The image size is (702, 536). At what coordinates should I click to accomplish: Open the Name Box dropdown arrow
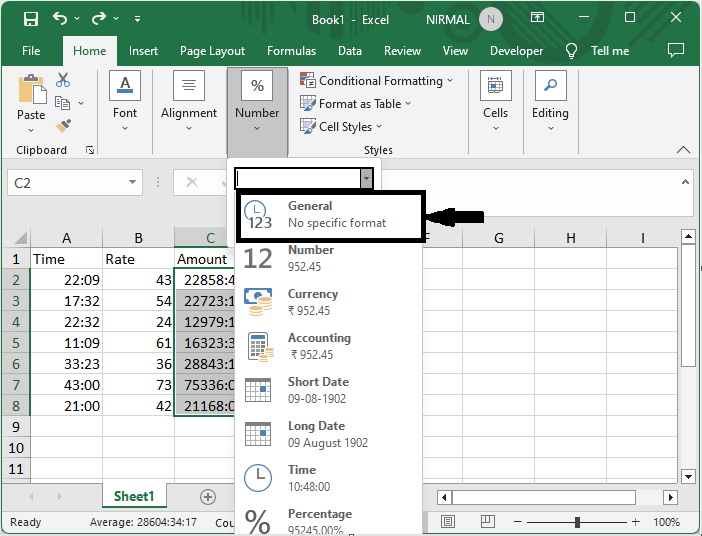click(133, 183)
